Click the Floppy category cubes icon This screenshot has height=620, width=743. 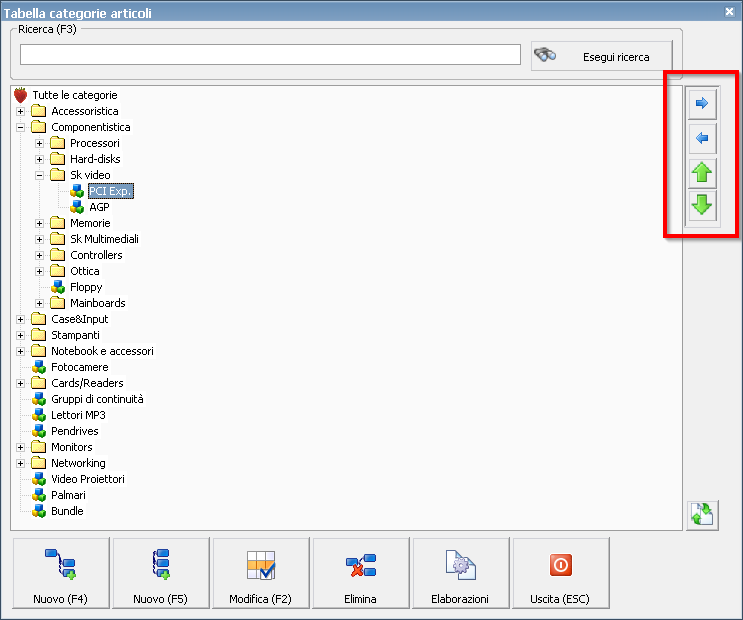(x=58, y=287)
